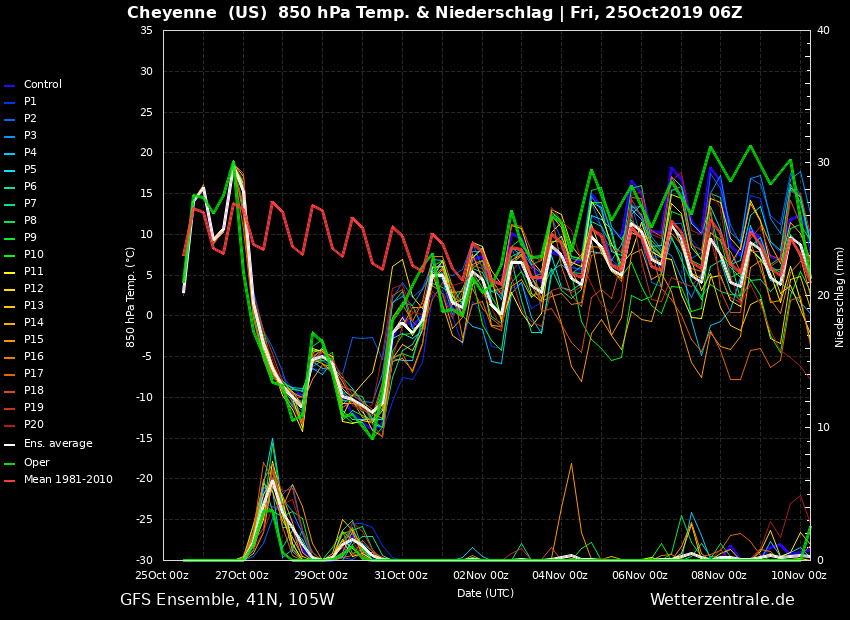Click the 30 precipitation axis value

tap(823, 163)
